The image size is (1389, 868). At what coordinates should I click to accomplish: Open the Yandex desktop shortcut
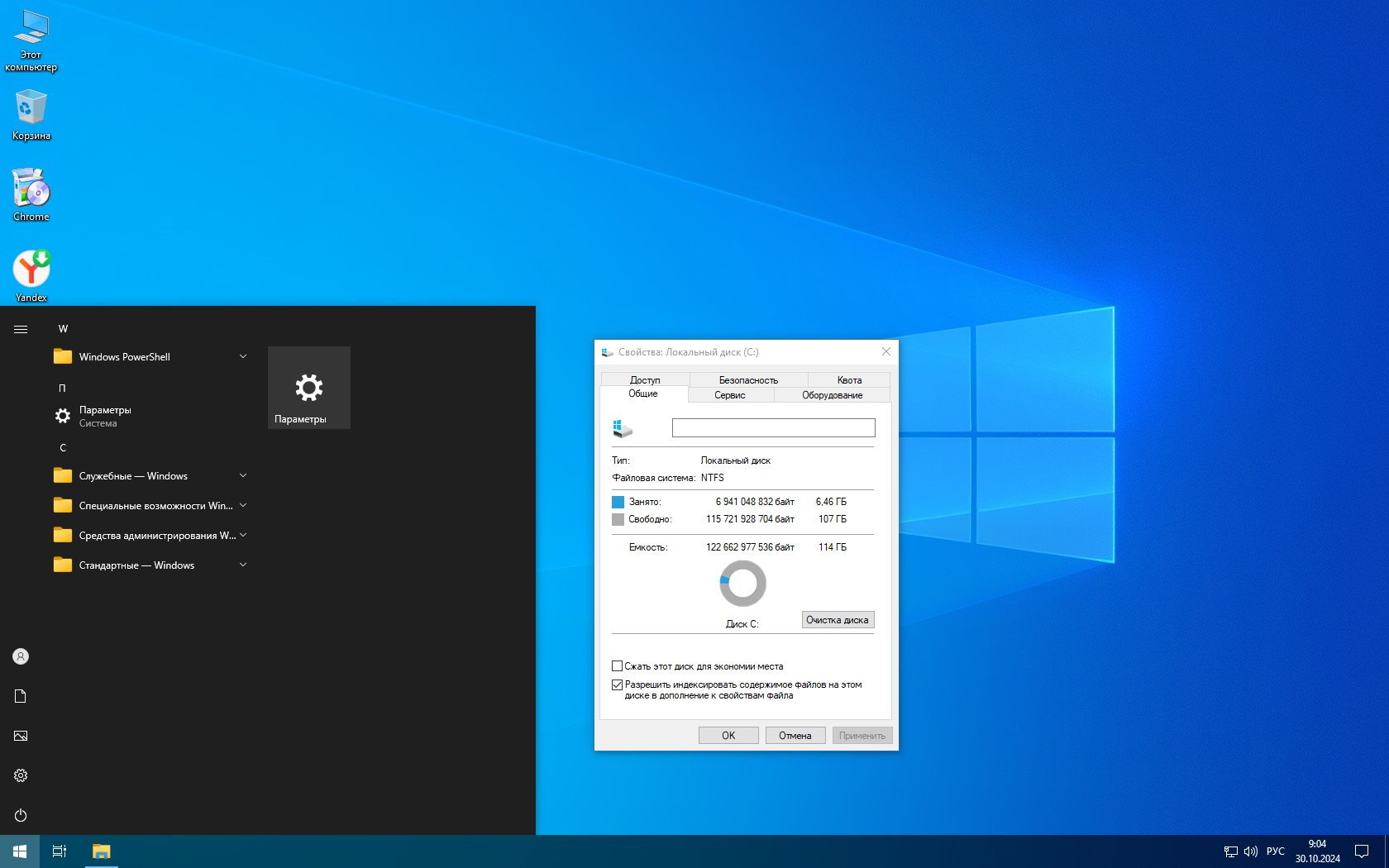pos(31,269)
